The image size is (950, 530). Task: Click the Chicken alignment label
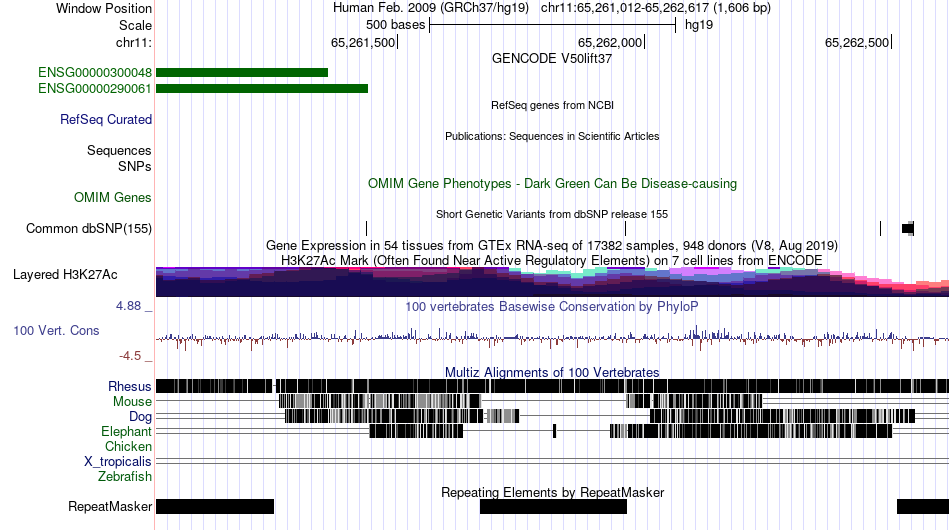(x=128, y=446)
